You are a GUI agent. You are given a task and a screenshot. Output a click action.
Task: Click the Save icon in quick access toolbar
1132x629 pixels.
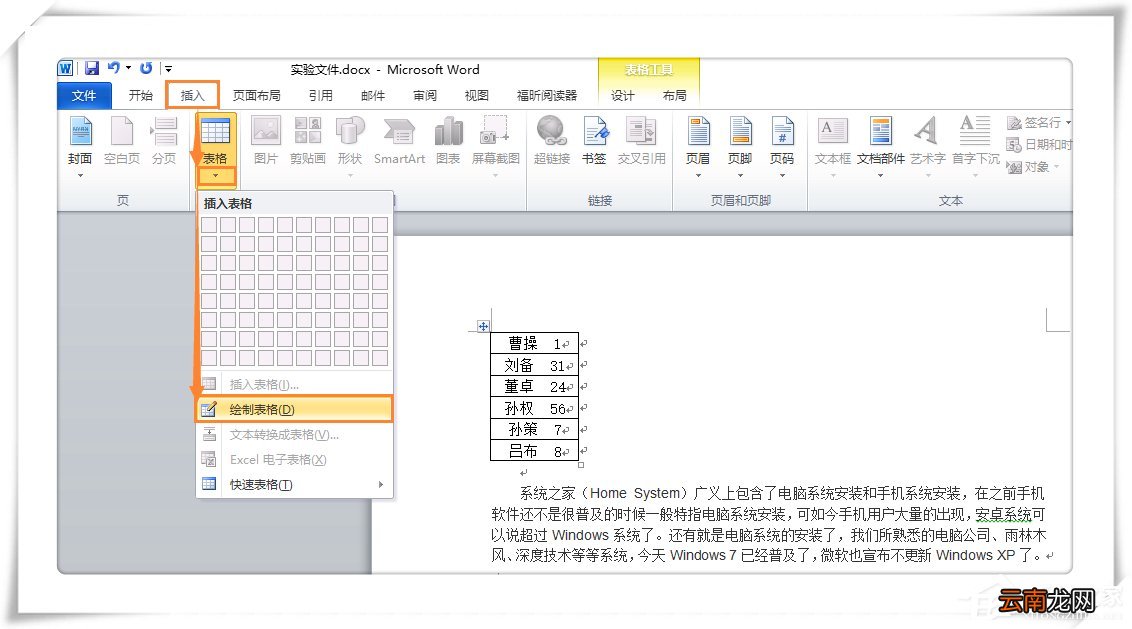(92, 69)
